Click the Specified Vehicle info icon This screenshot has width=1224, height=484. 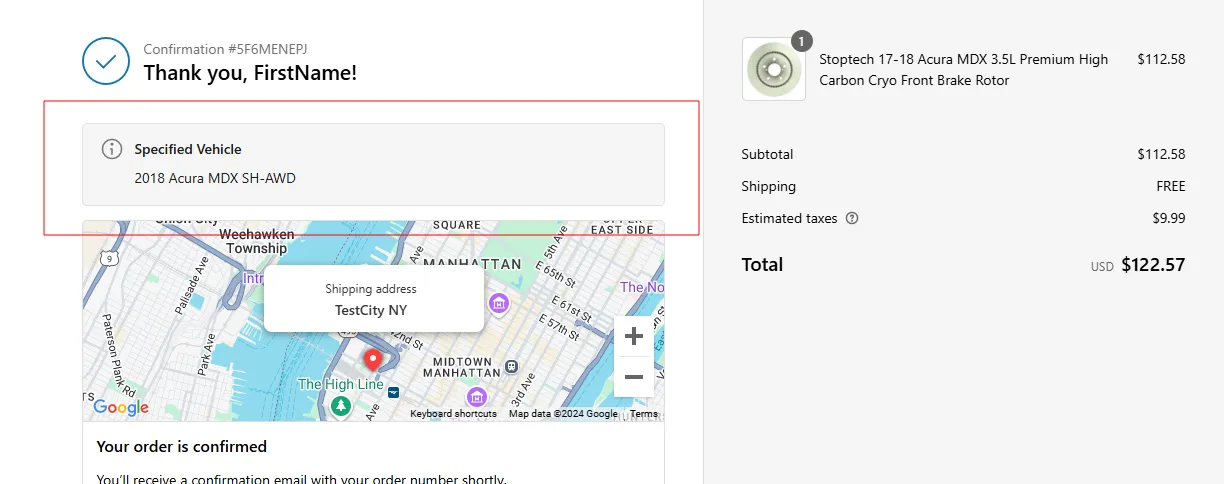pos(112,149)
